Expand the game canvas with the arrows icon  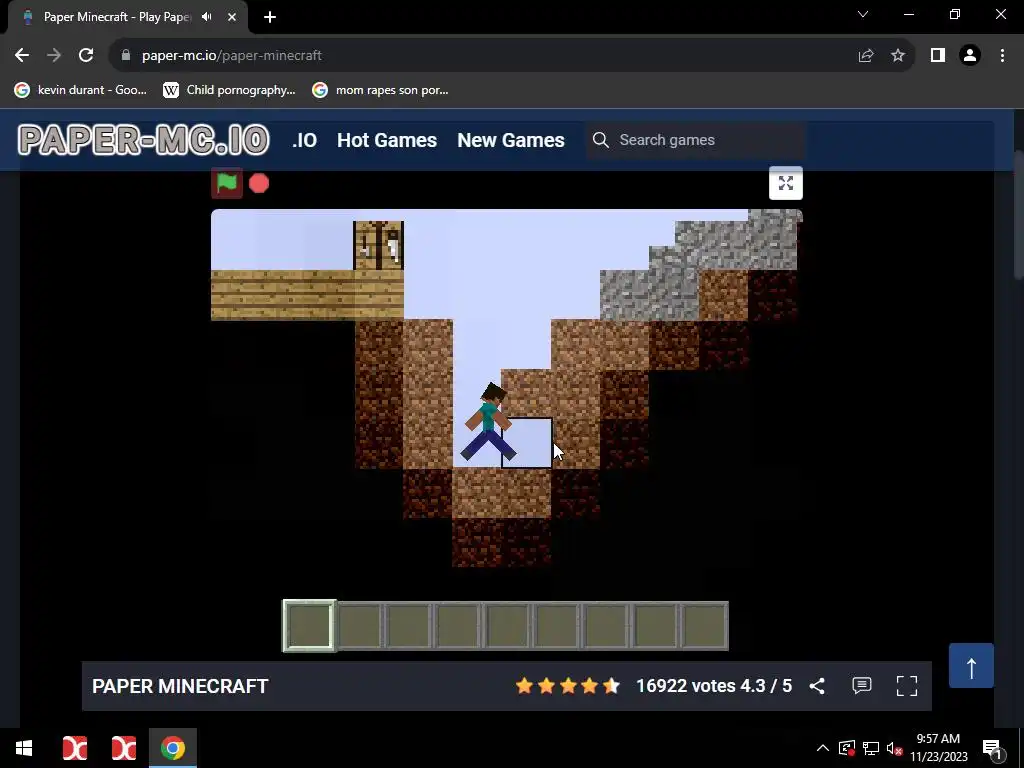point(786,183)
